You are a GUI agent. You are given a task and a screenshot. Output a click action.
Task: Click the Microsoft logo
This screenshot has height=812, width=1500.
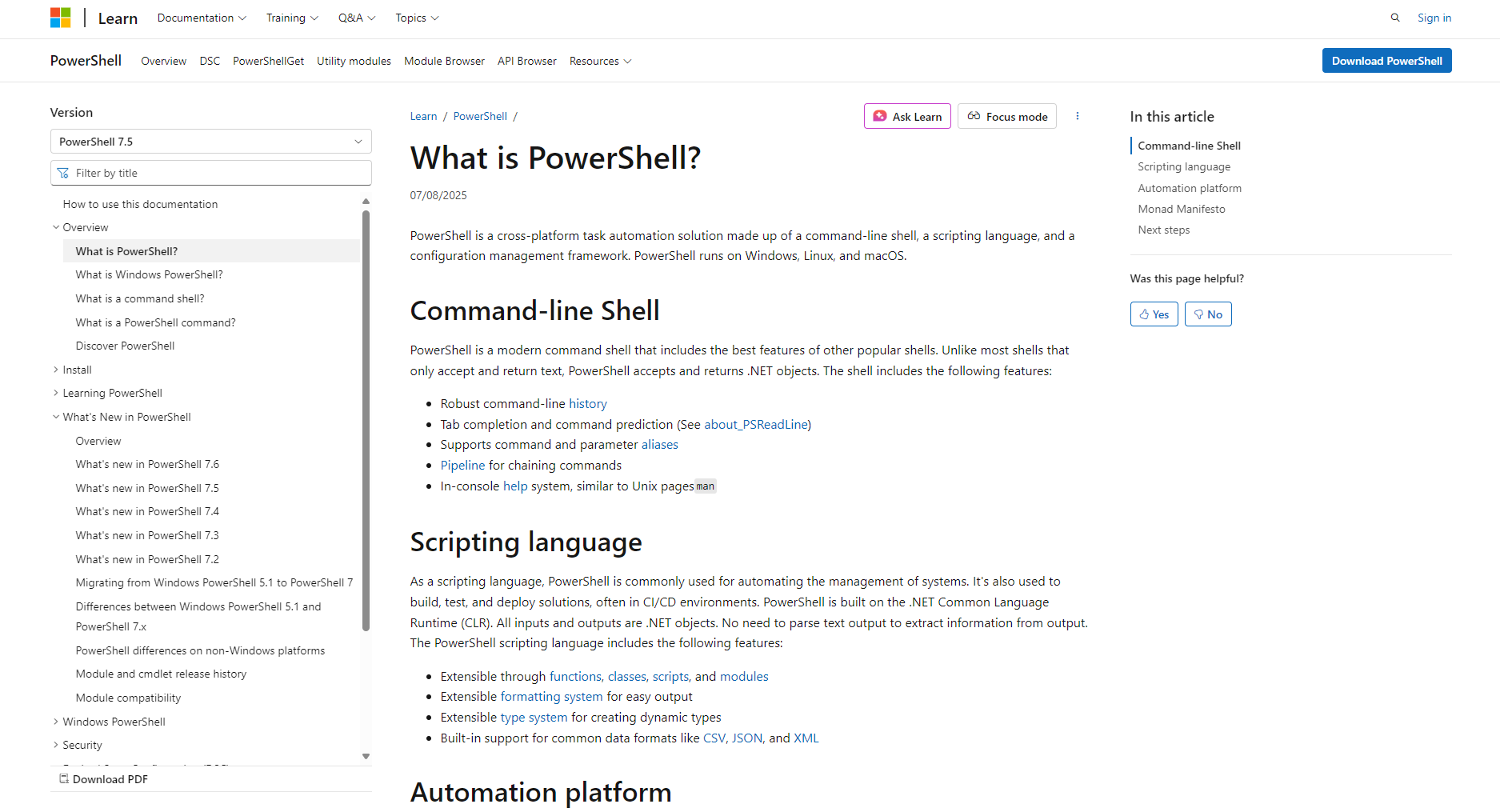[x=61, y=18]
